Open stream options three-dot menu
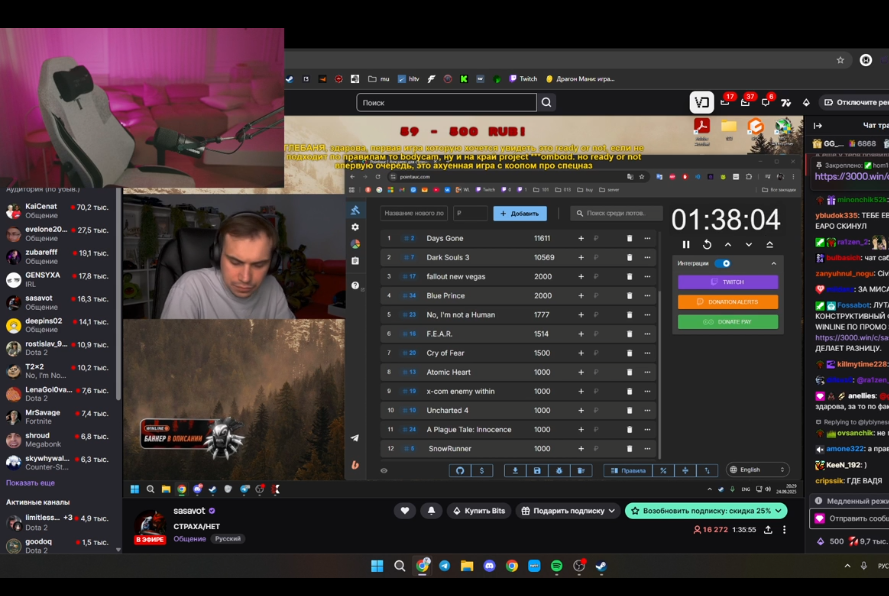 (x=785, y=530)
